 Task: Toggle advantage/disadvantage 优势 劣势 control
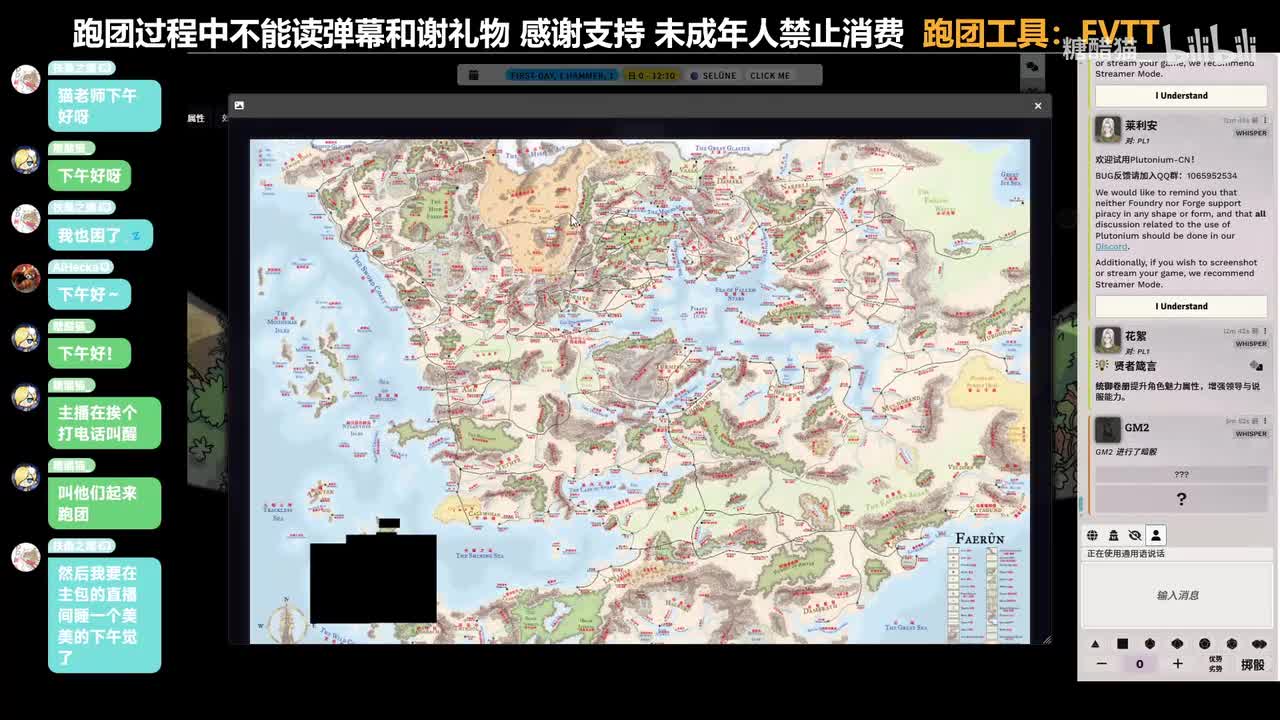tap(1215, 664)
